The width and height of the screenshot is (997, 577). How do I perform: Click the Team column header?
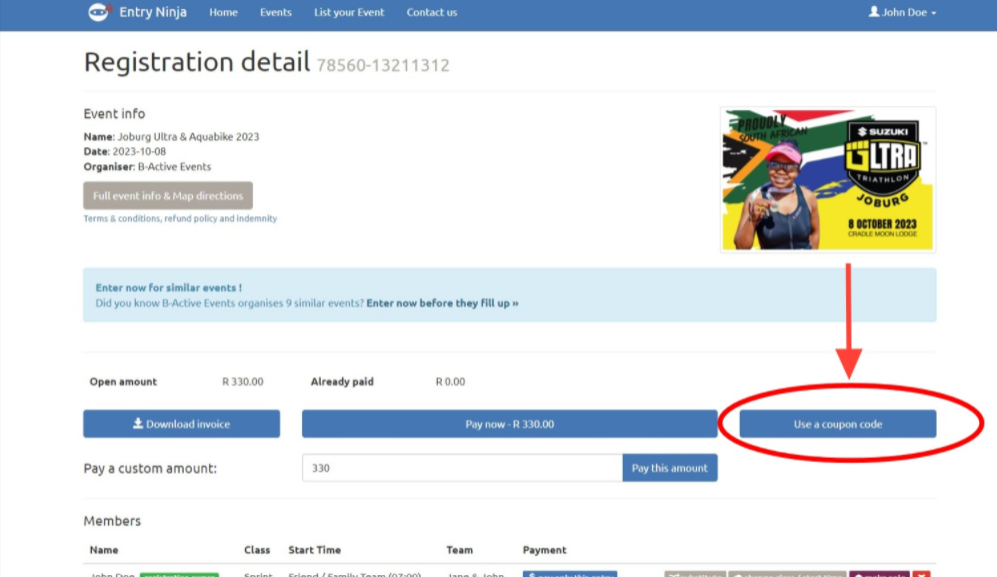coord(459,550)
